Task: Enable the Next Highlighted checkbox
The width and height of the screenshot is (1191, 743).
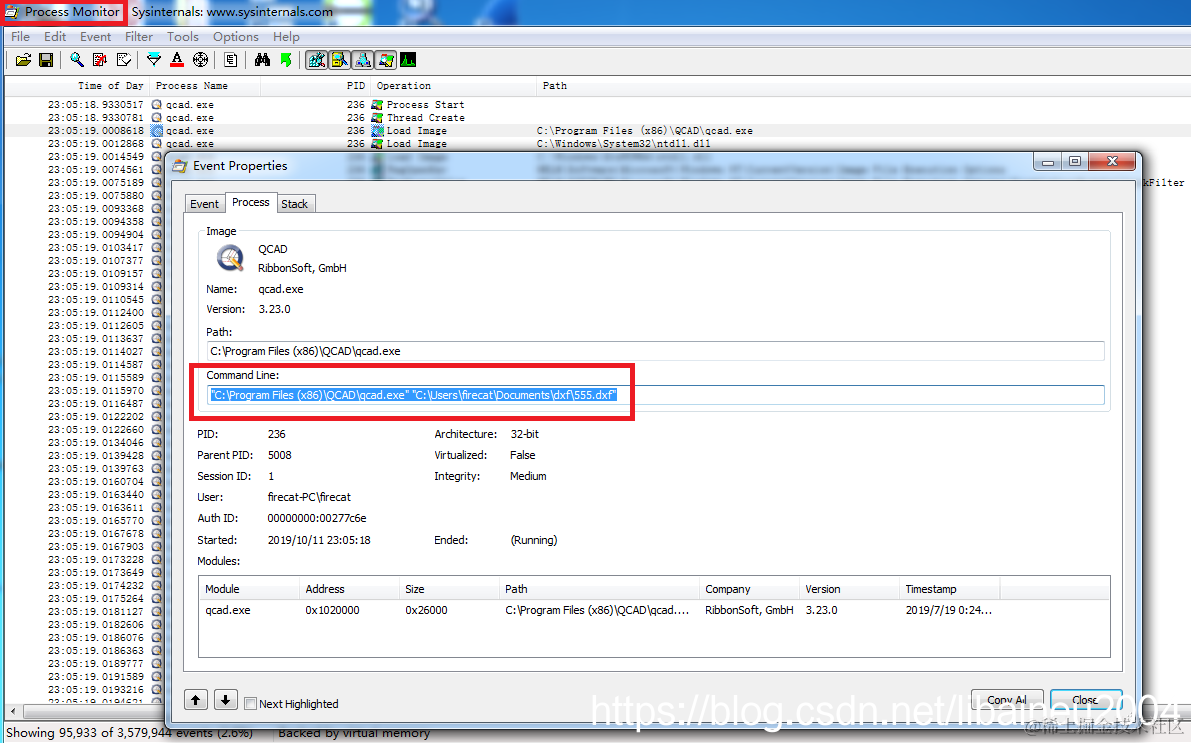Action: click(250, 703)
